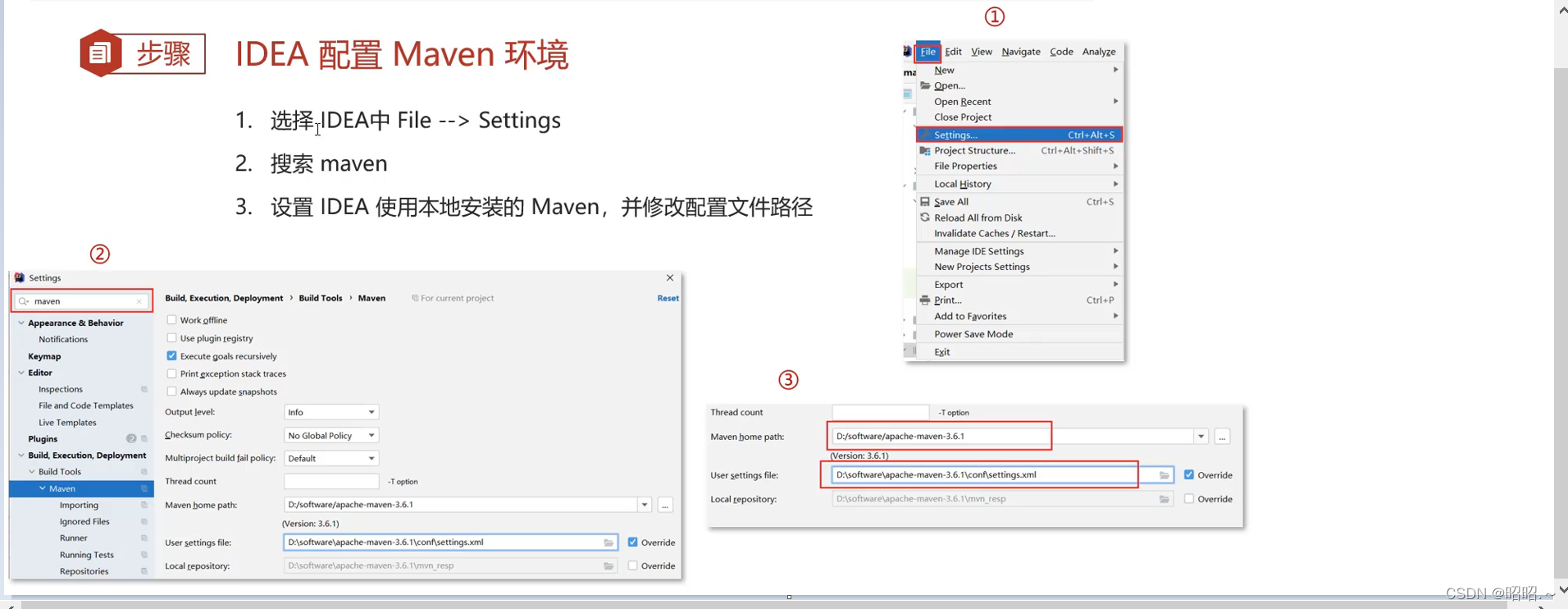This screenshot has width=1568, height=609.
Task: Select Settings... in the File menu
Action: pos(1019,135)
